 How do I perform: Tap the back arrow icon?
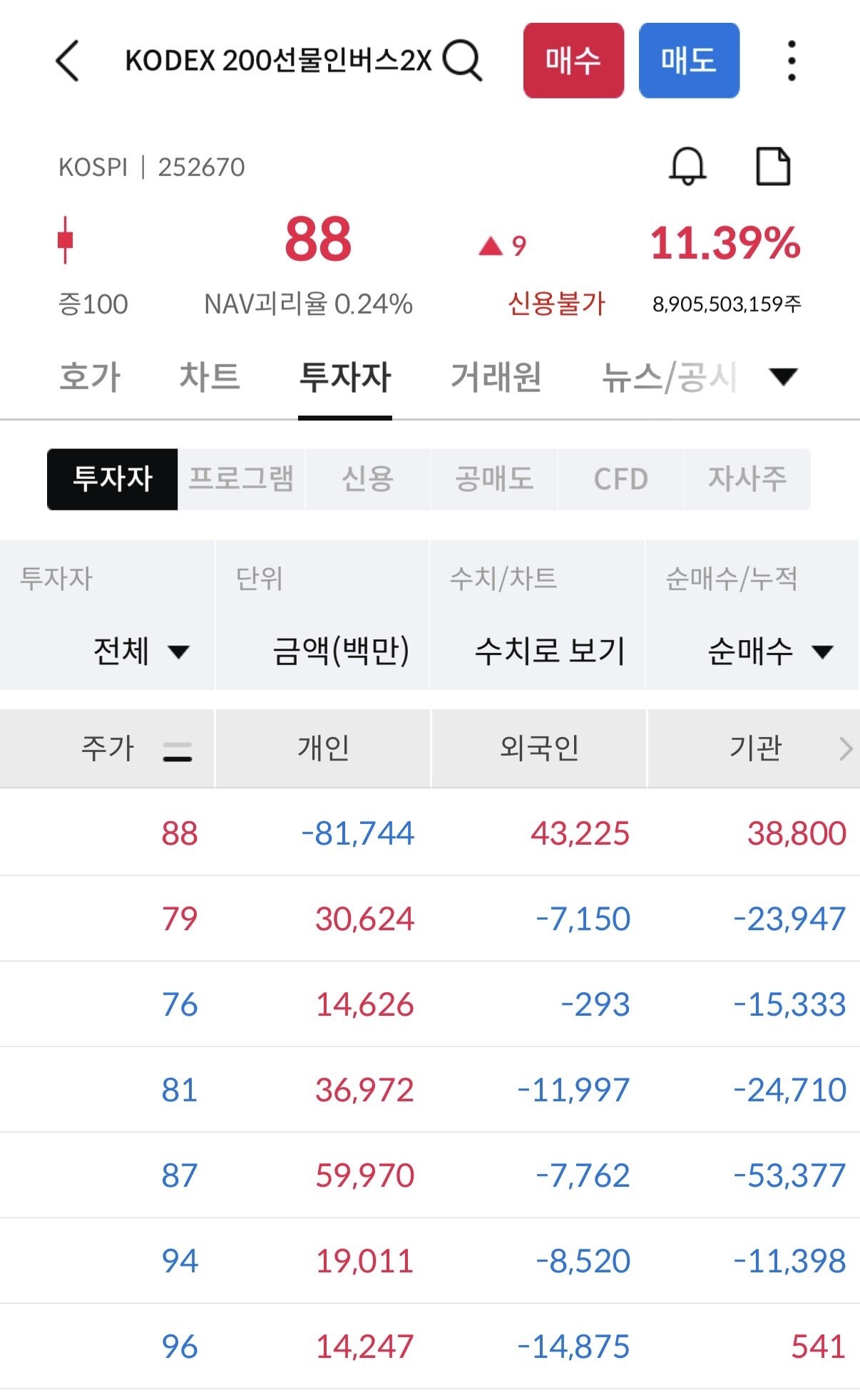click(68, 61)
